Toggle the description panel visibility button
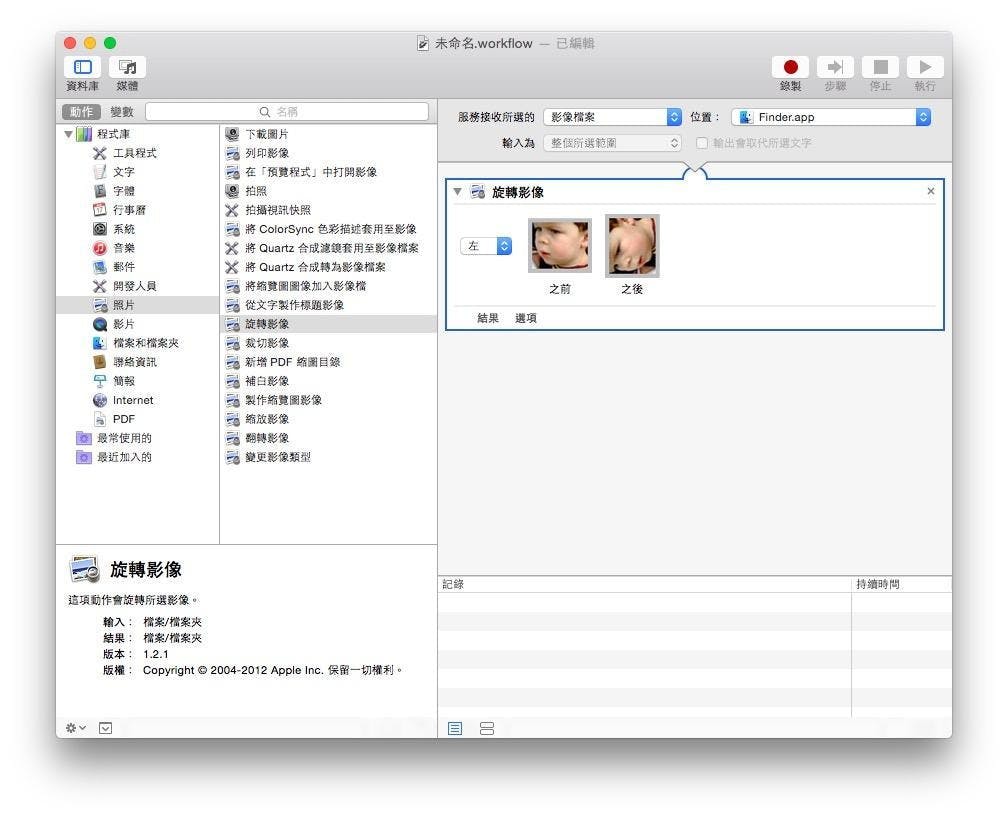 [105, 728]
